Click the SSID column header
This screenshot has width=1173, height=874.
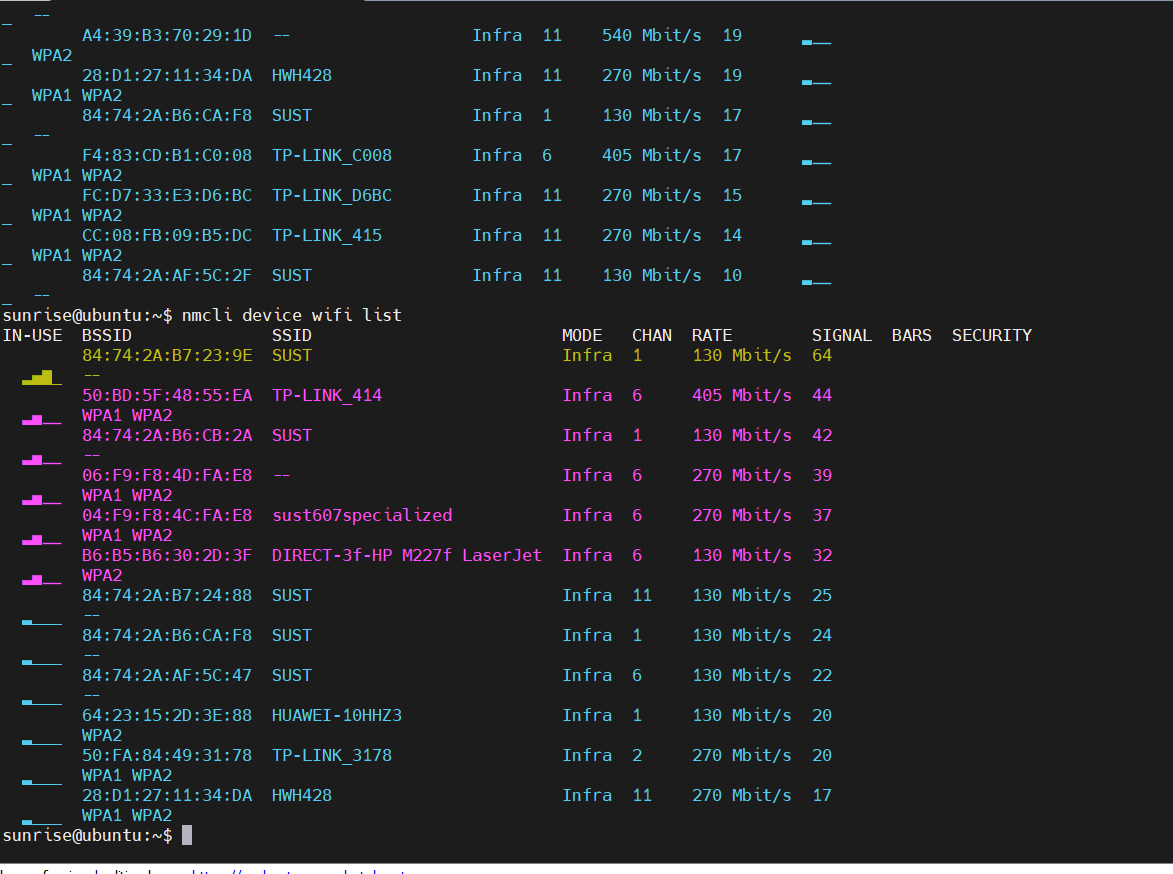[291, 335]
